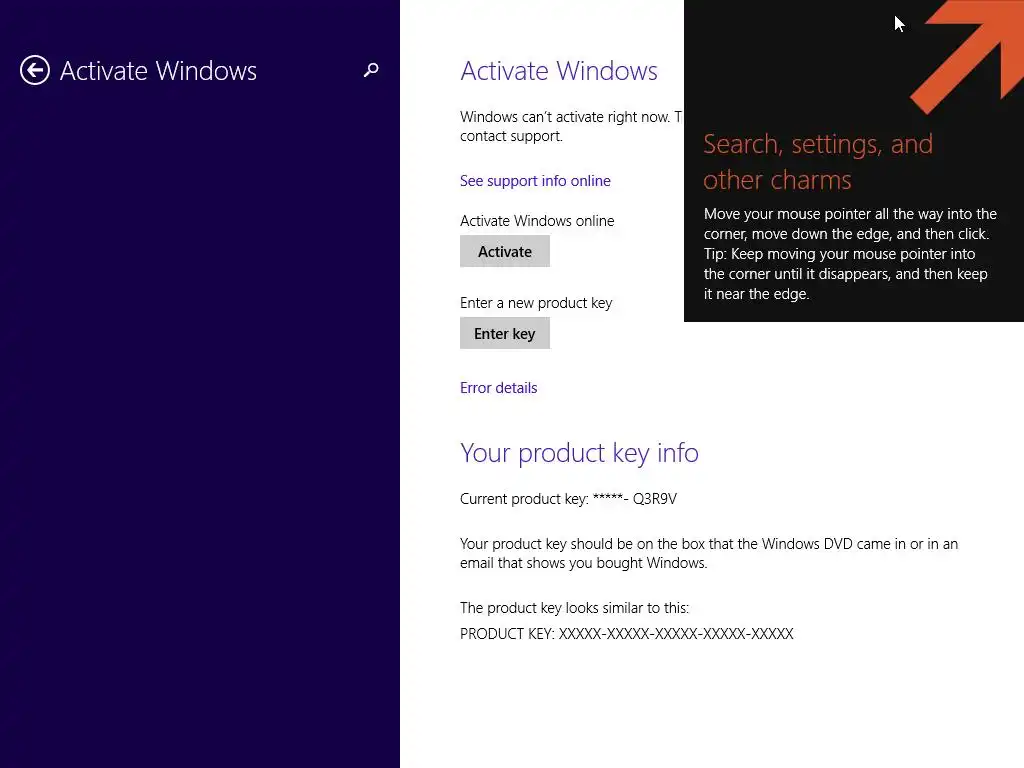The image size is (1024, 768).
Task: Click the 'Windows can't activate right now' message
Action: tap(571, 126)
